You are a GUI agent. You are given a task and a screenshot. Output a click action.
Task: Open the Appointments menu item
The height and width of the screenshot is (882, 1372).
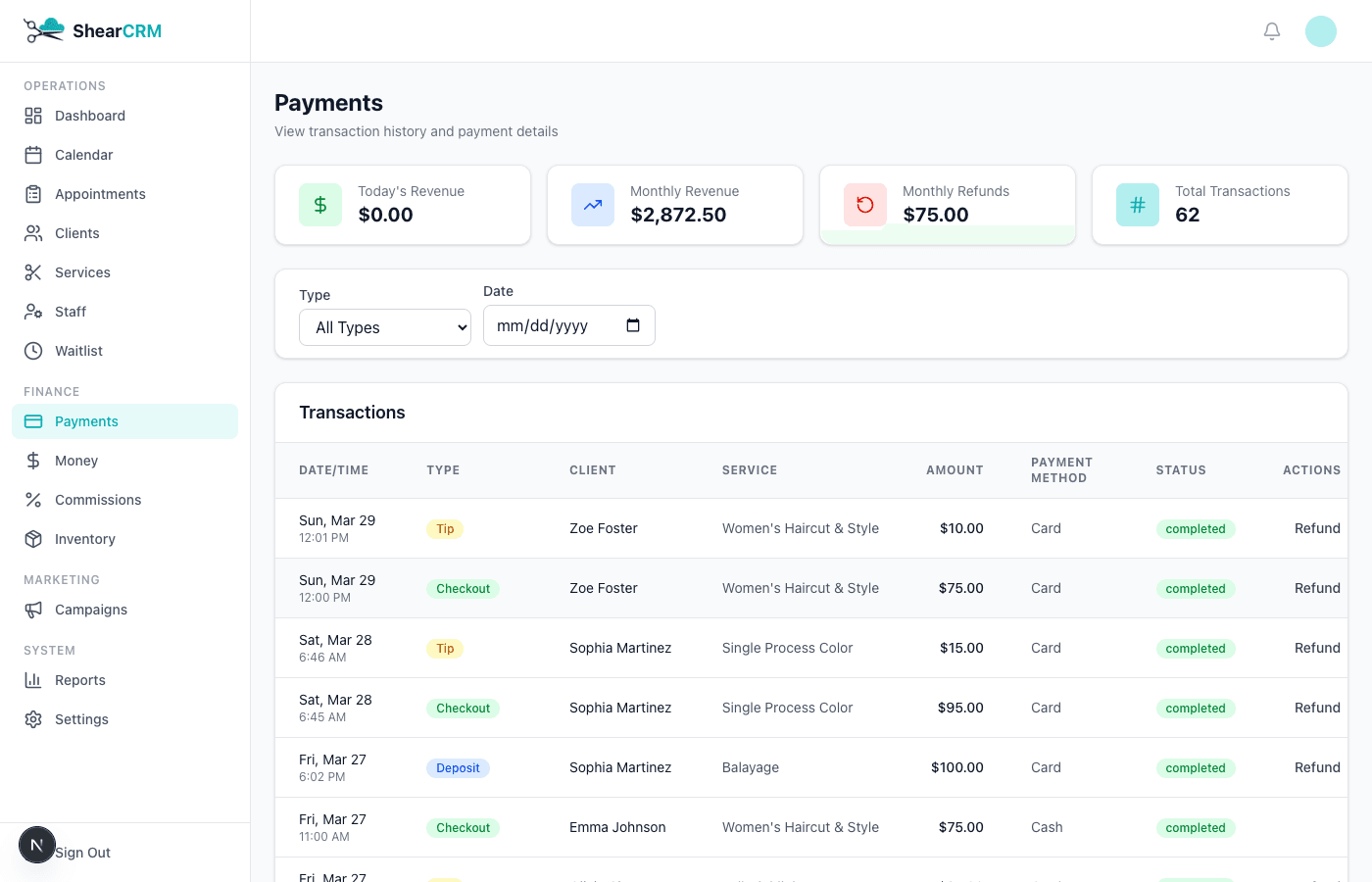(x=124, y=194)
